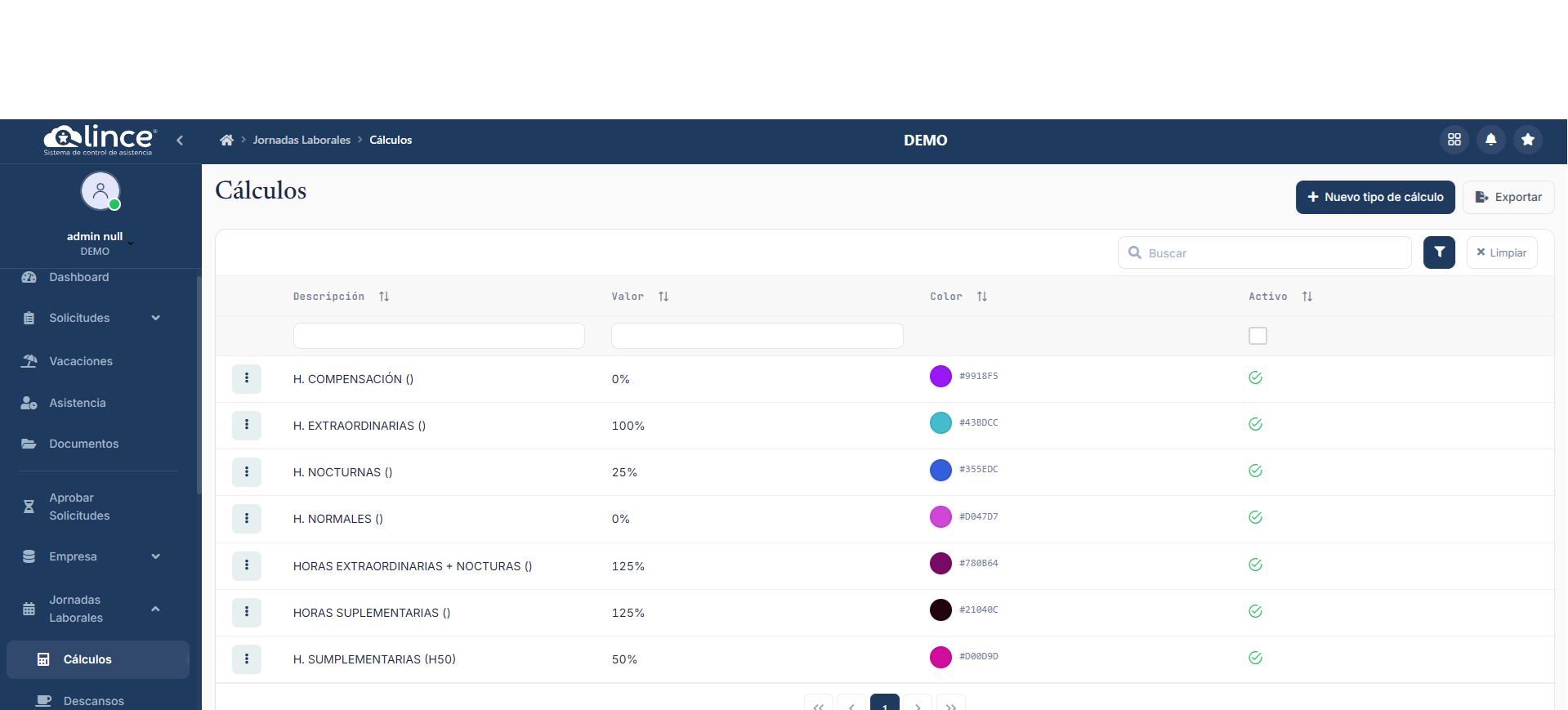1568x710 pixels.
Task: Open the apps grid icon
Action: 1454,140
